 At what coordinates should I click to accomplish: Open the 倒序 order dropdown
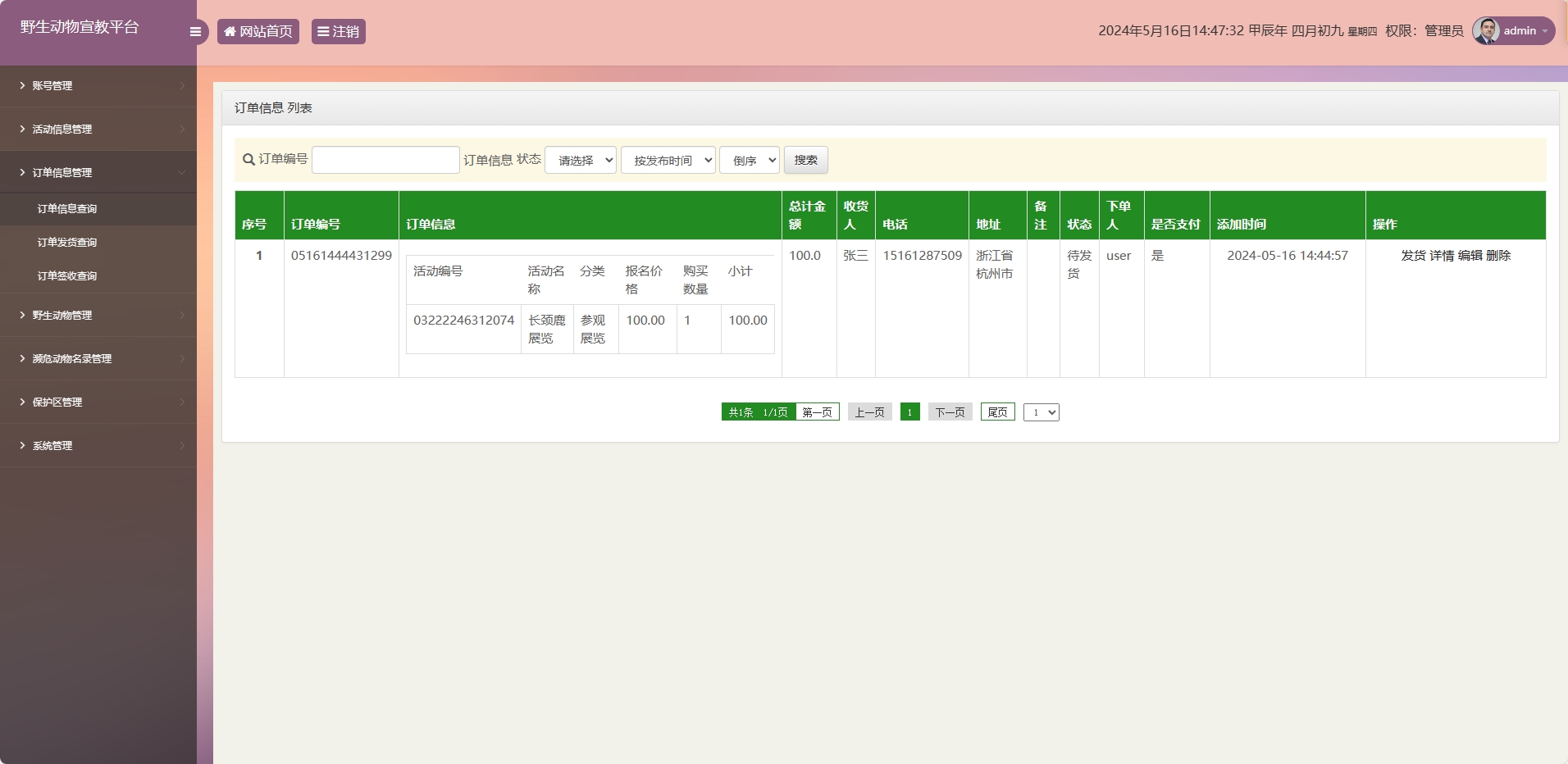click(x=750, y=161)
